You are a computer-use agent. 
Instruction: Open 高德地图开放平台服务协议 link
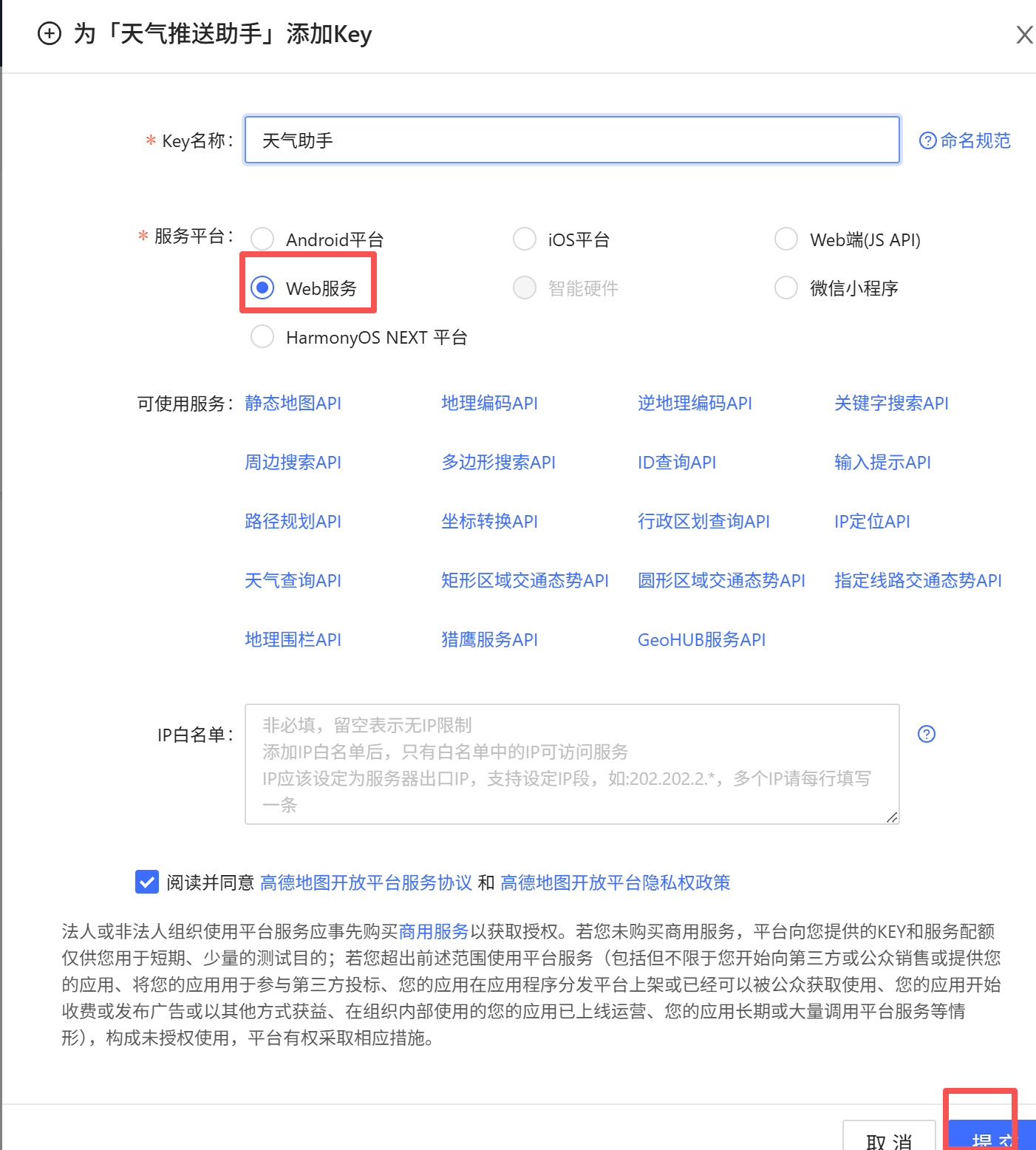pyautogui.click(x=366, y=882)
